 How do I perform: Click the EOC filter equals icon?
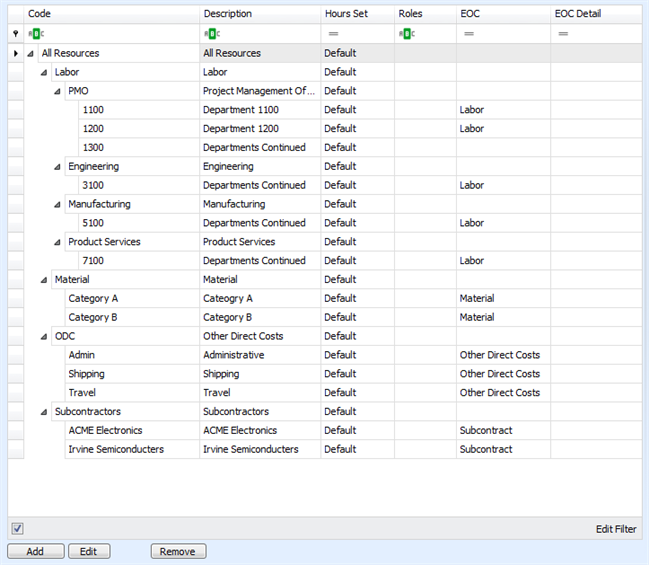(468, 34)
